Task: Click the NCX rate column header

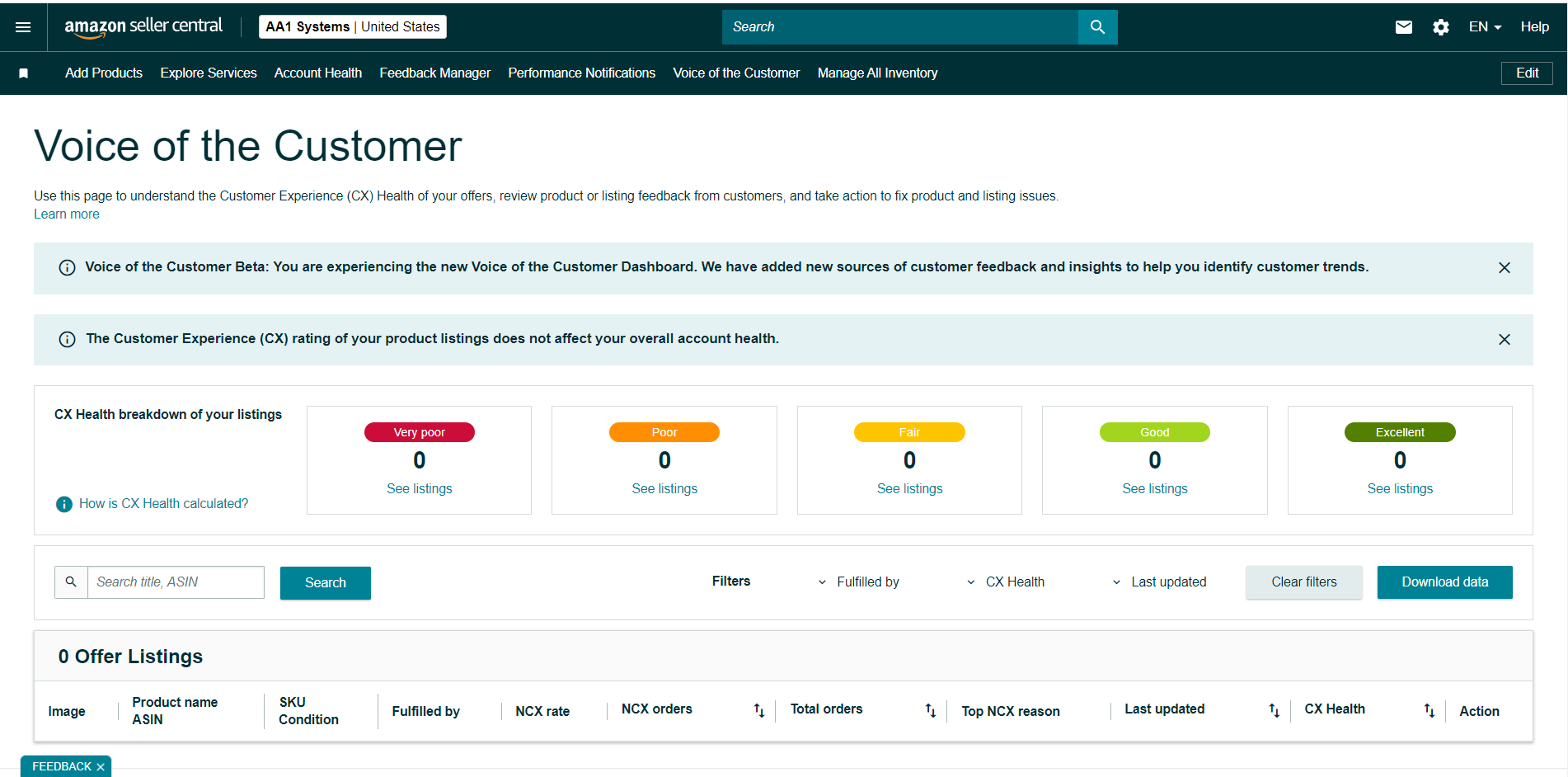Action: click(542, 712)
